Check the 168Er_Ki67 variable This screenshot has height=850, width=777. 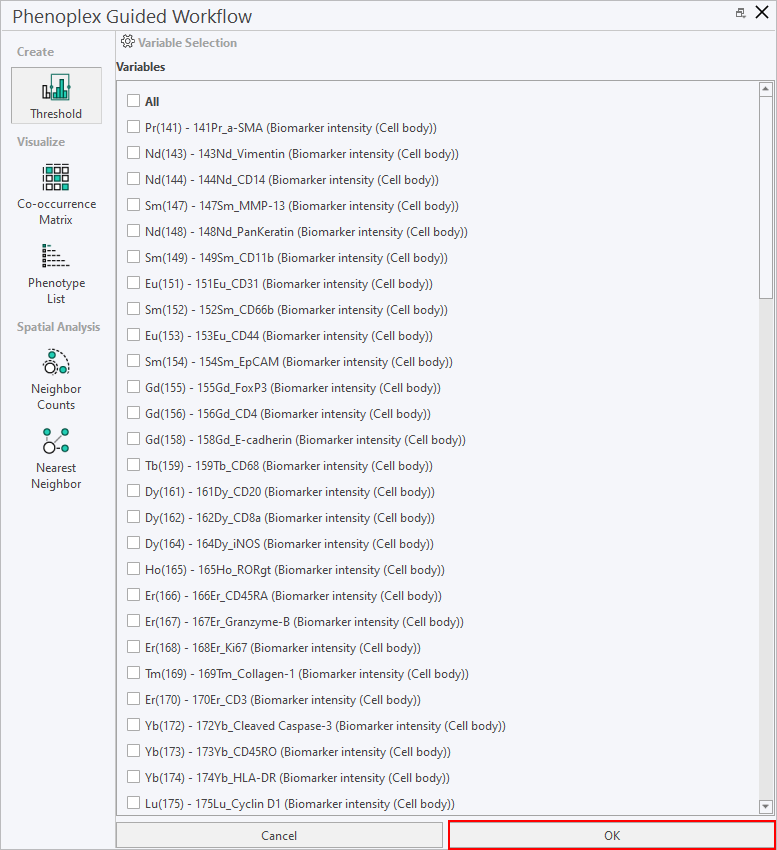click(133, 647)
